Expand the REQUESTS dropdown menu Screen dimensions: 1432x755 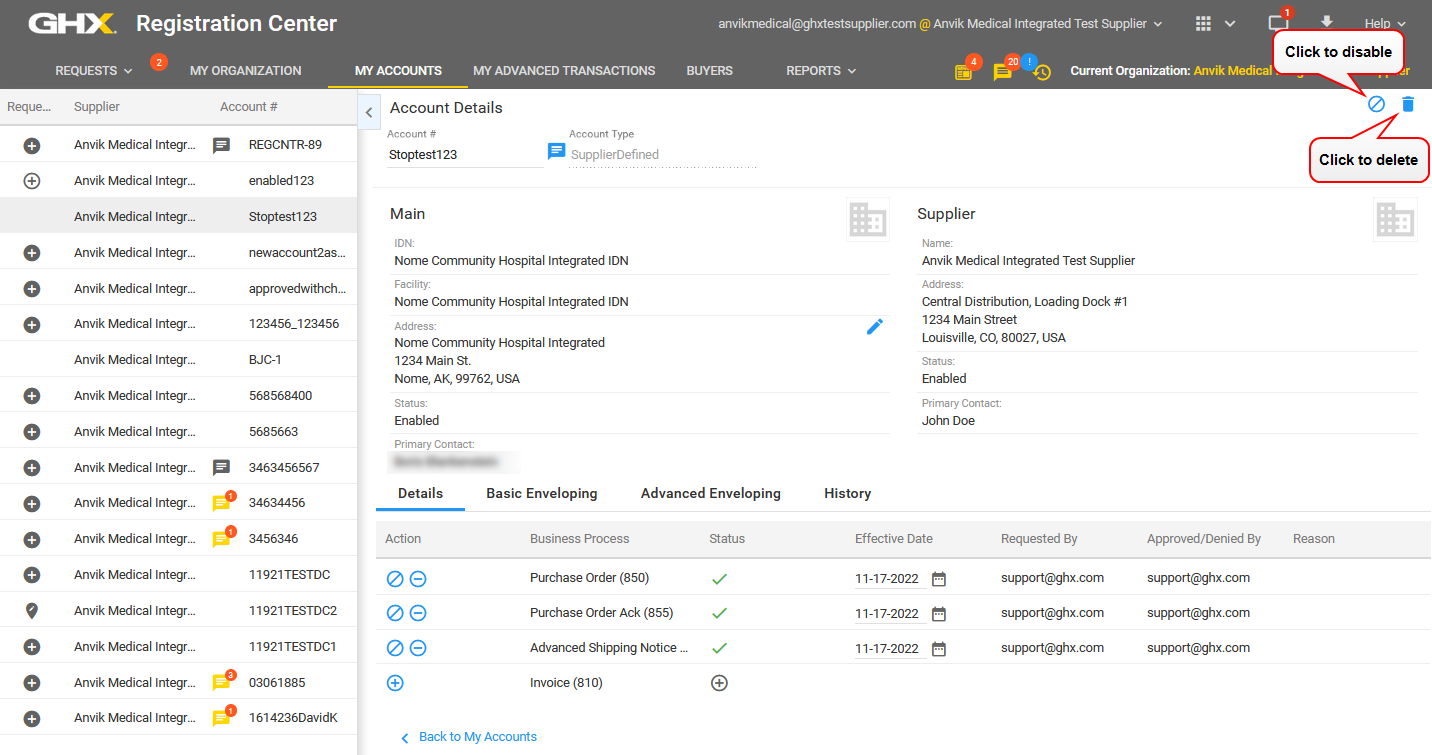pos(94,71)
